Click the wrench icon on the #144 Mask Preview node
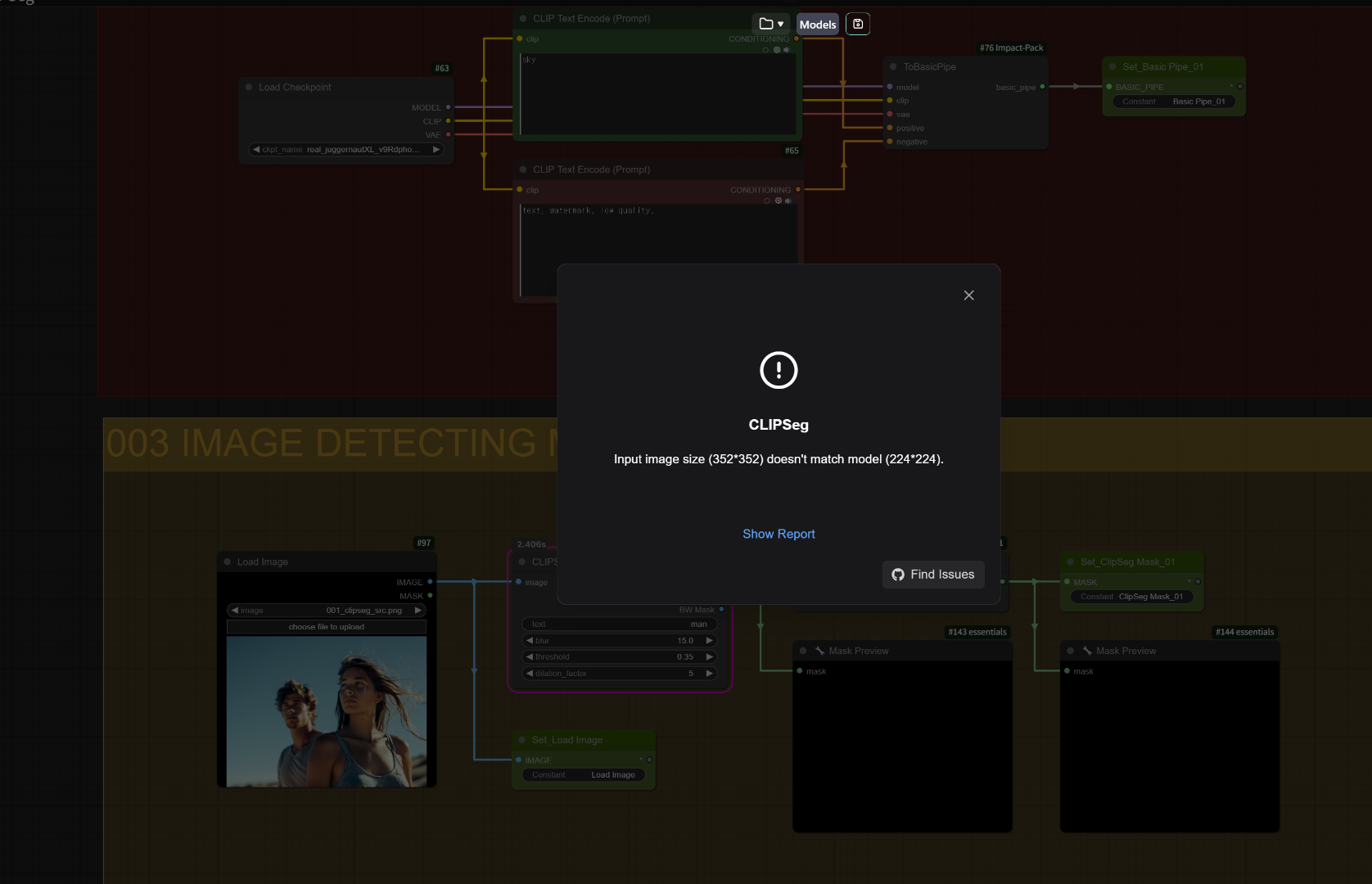 [1087, 650]
